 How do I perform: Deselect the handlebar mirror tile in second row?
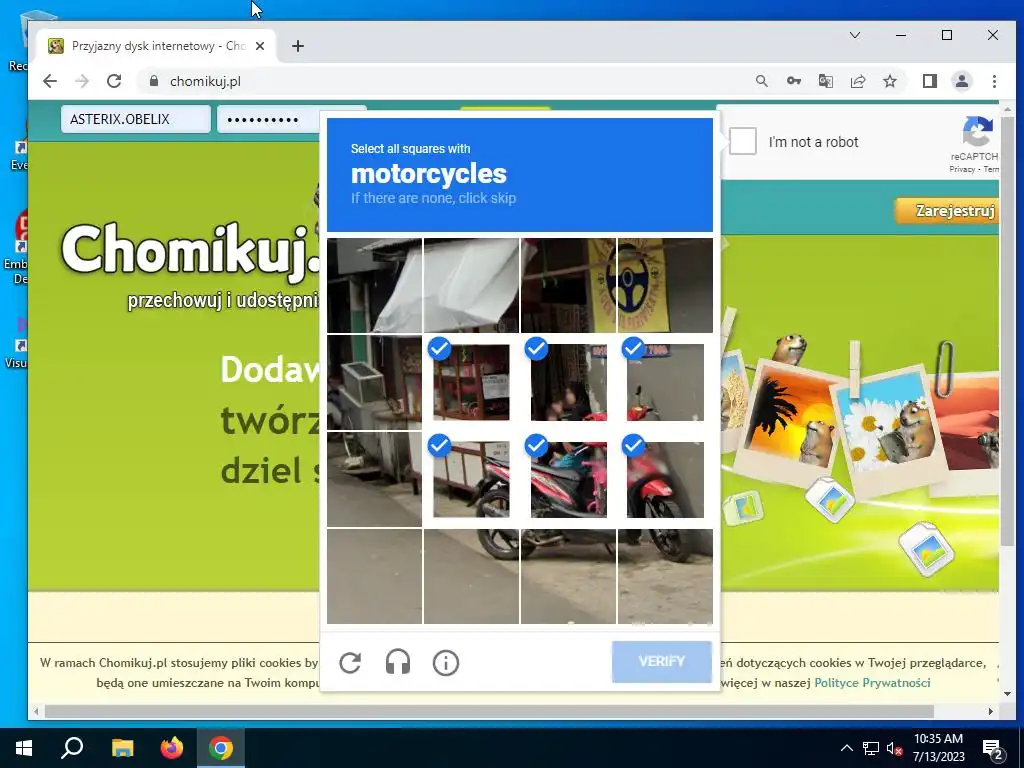point(665,383)
